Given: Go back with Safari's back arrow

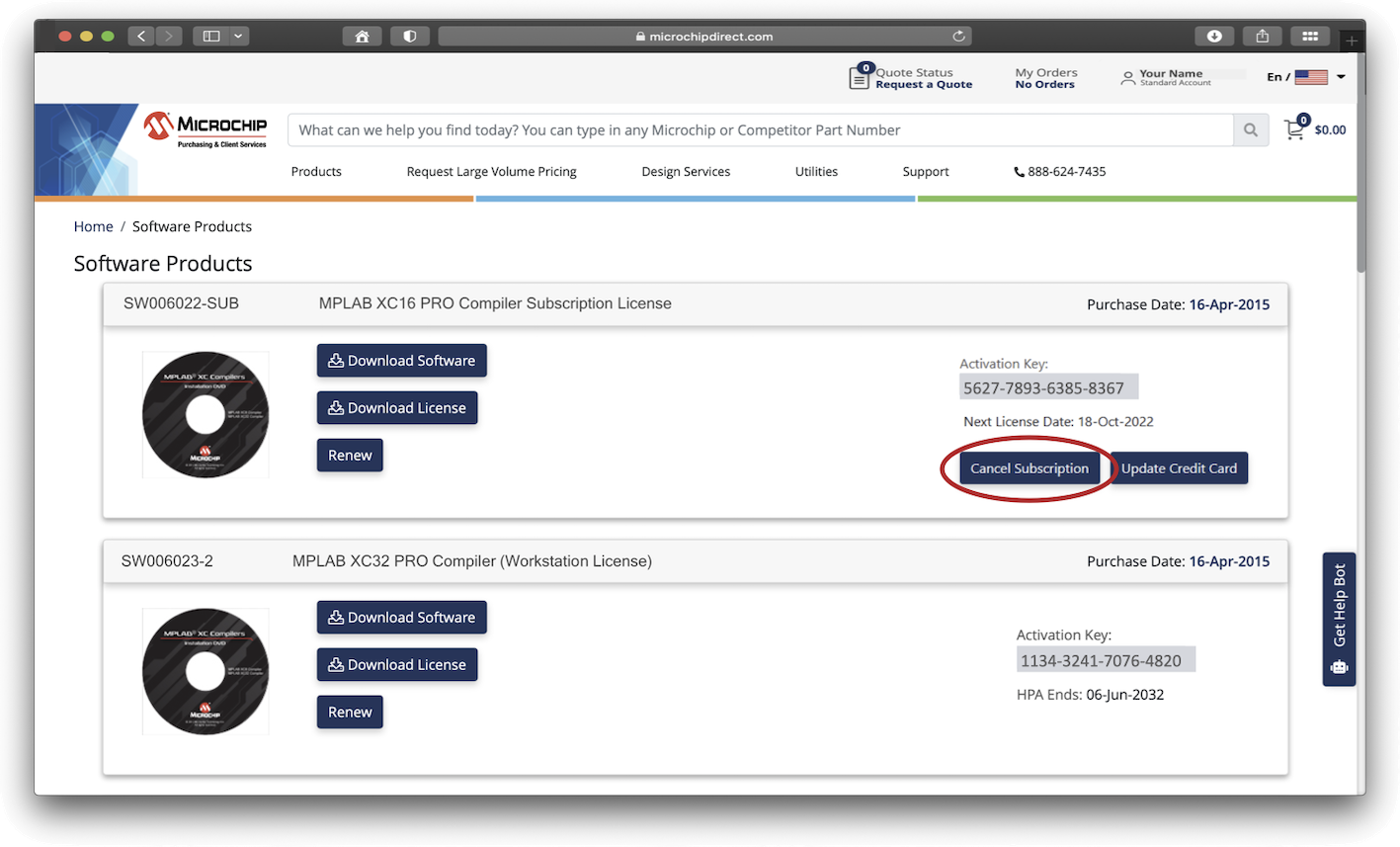Looking at the screenshot, I should (141, 36).
